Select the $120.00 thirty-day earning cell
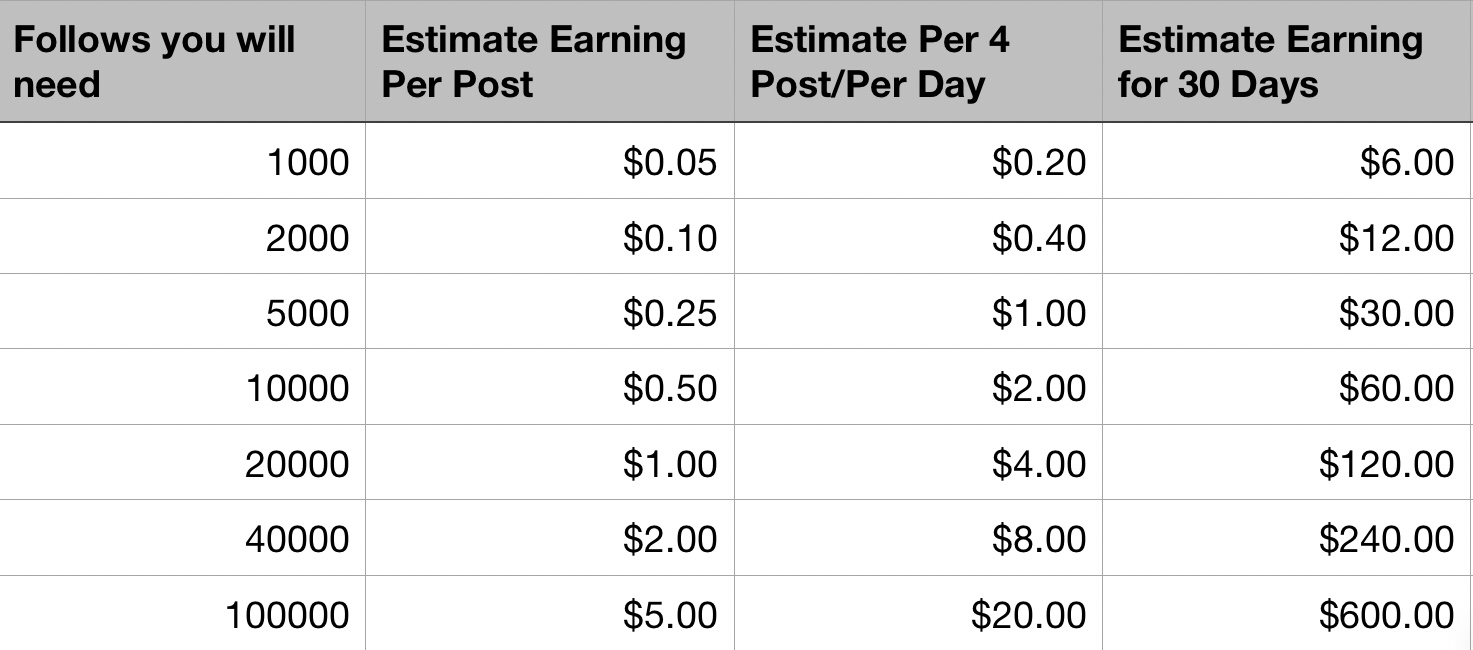1473x650 pixels. tap(1287, 464)
